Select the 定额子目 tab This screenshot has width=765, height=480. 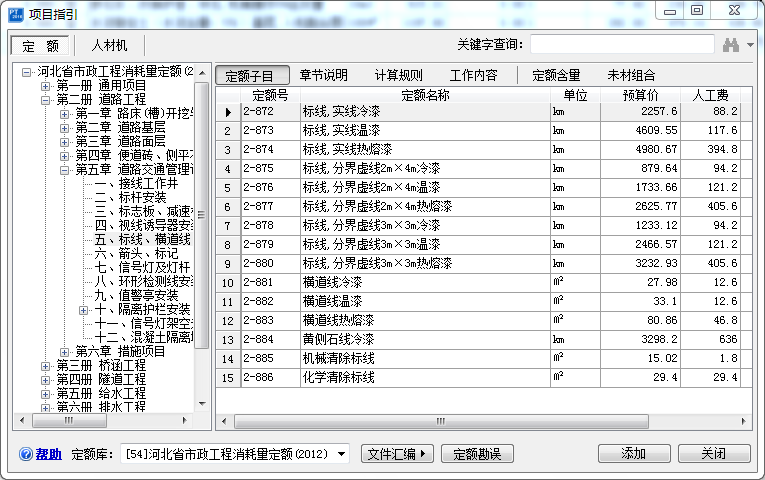(252, 76)
